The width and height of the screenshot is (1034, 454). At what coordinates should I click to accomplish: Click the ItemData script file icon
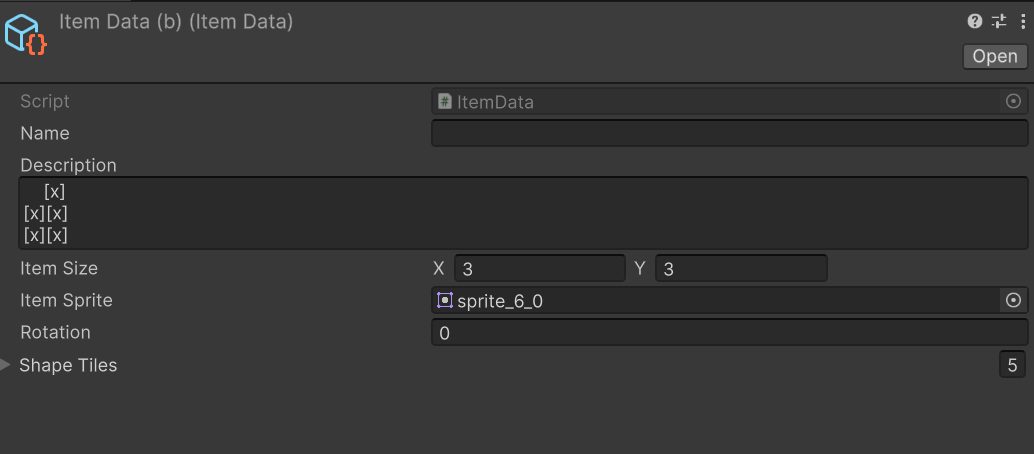[x=445, y=101]
